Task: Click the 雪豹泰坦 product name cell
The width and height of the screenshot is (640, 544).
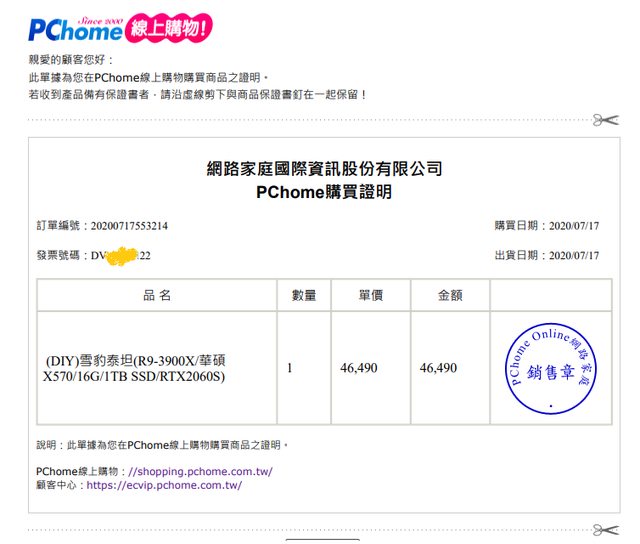Action: (135, 368)
